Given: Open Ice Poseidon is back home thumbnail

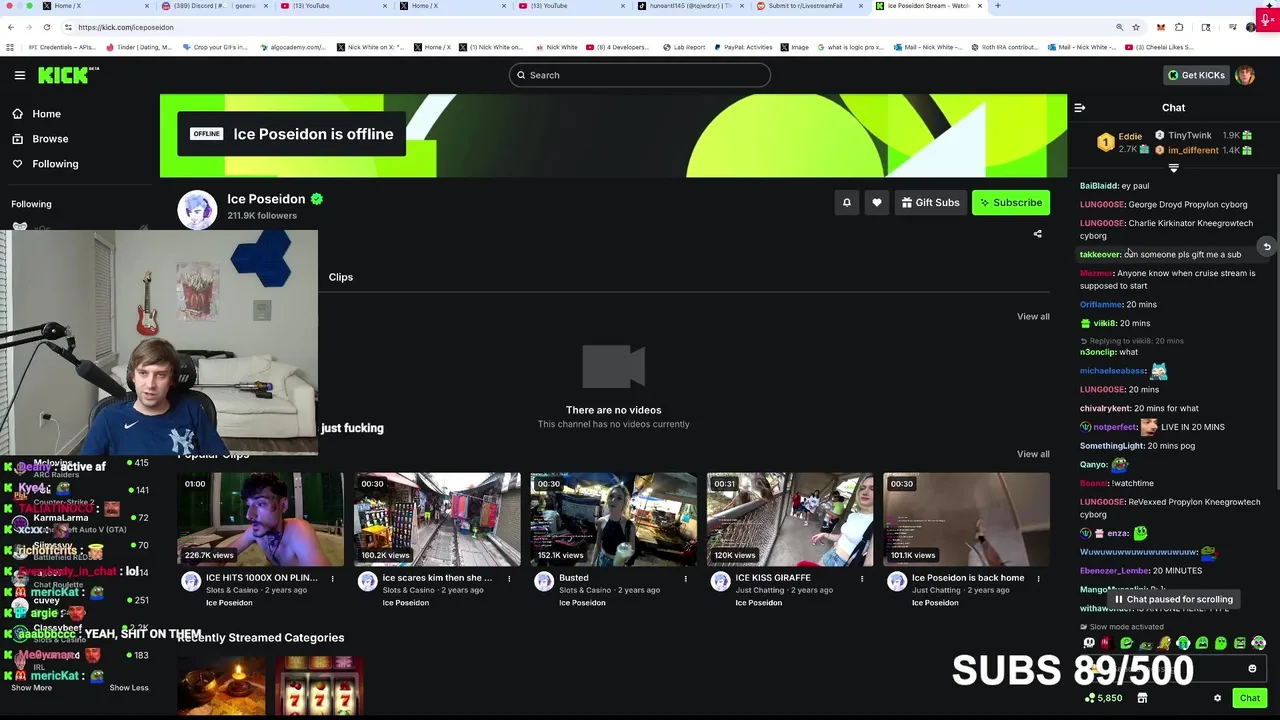Looking at the screenshot, I should (967, 519).
